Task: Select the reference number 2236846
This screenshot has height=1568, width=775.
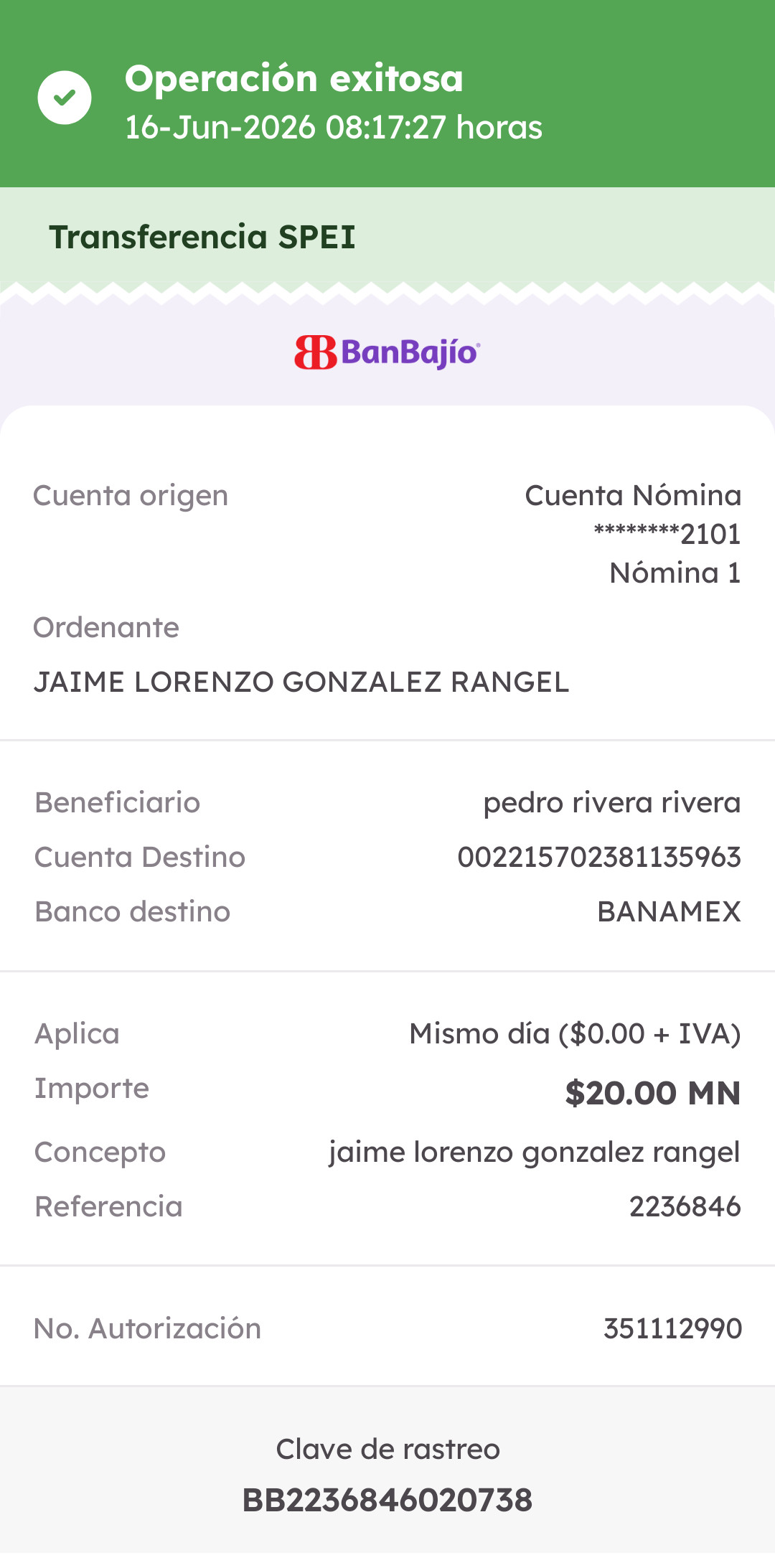Action: point(685,1207)
